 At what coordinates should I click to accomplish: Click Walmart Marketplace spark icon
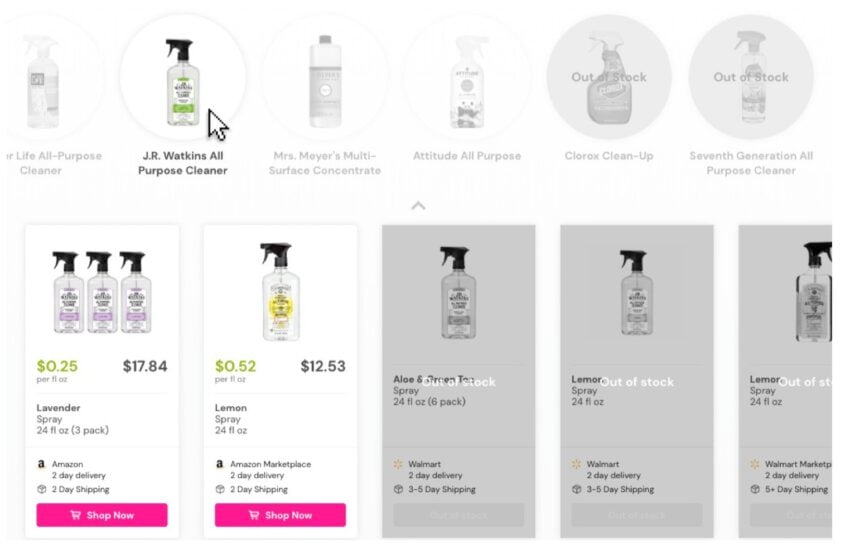pos(755,464)
